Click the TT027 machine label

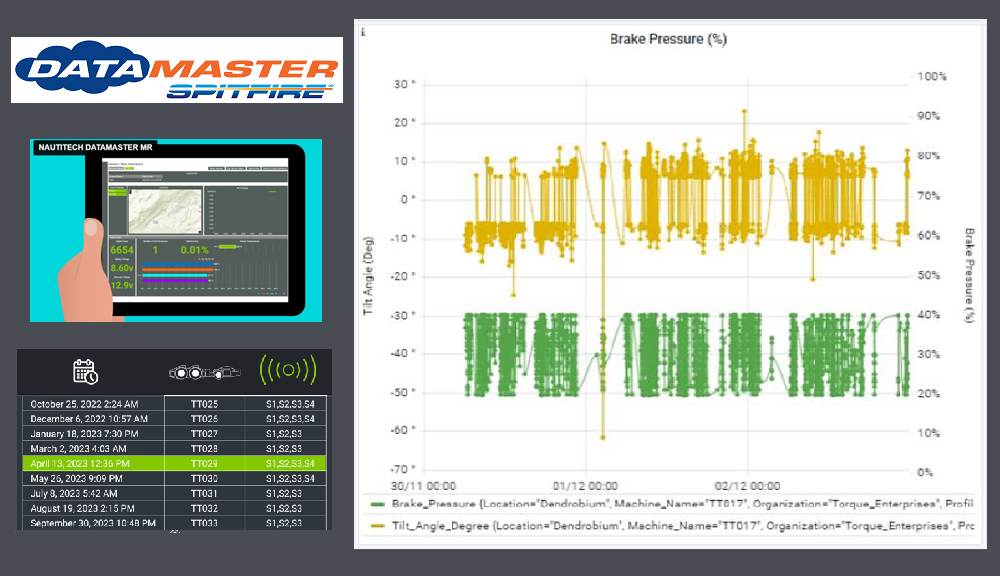click(204, 434)
